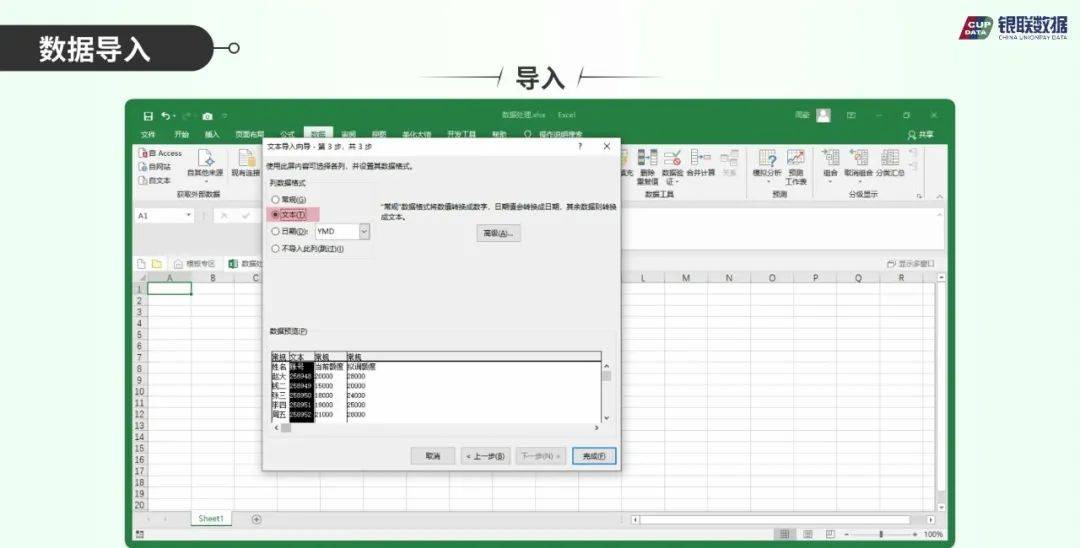Click the data preview horizontal scrollbar
Image resolution: width=1080 pixels, height=548 pixels.
[x=436, y=428]
